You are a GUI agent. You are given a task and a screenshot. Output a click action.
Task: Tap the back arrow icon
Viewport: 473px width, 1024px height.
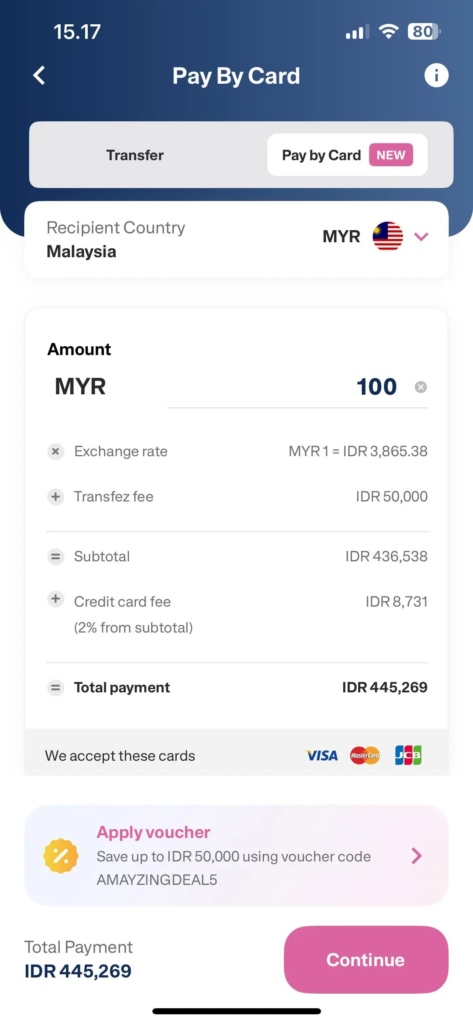click(x=39, y=76)
